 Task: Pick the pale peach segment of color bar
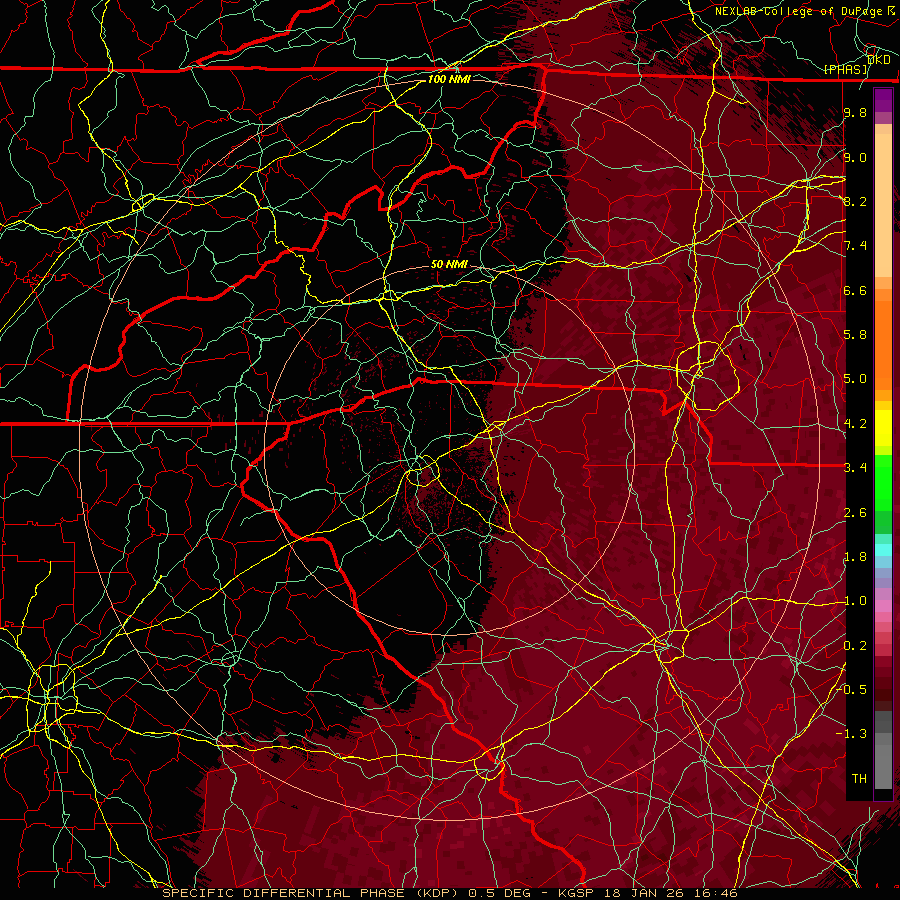pos(883,207)
